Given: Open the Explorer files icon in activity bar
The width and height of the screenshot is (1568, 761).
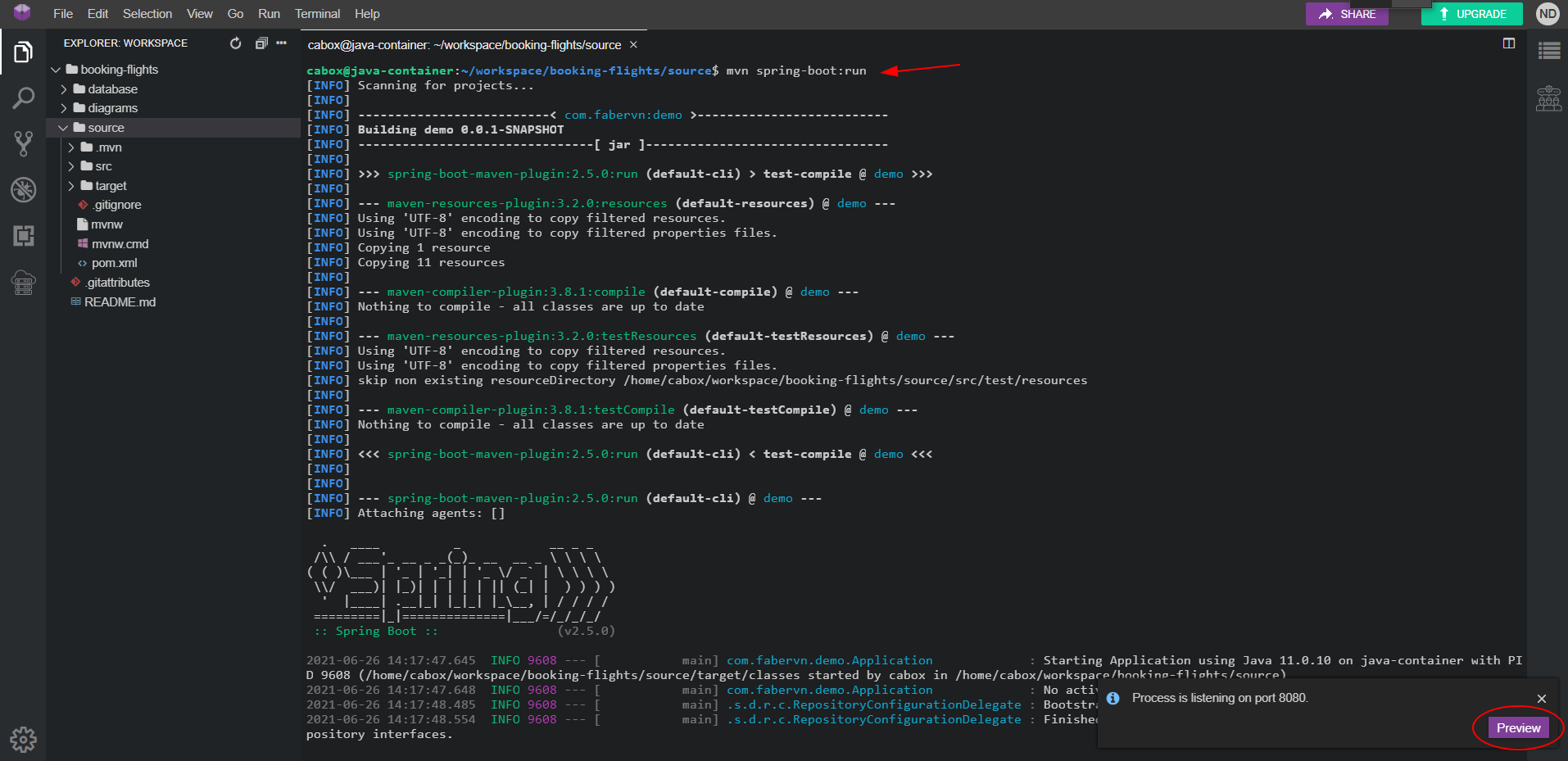Looking at the screenshot, I should (x=23, y=52).
